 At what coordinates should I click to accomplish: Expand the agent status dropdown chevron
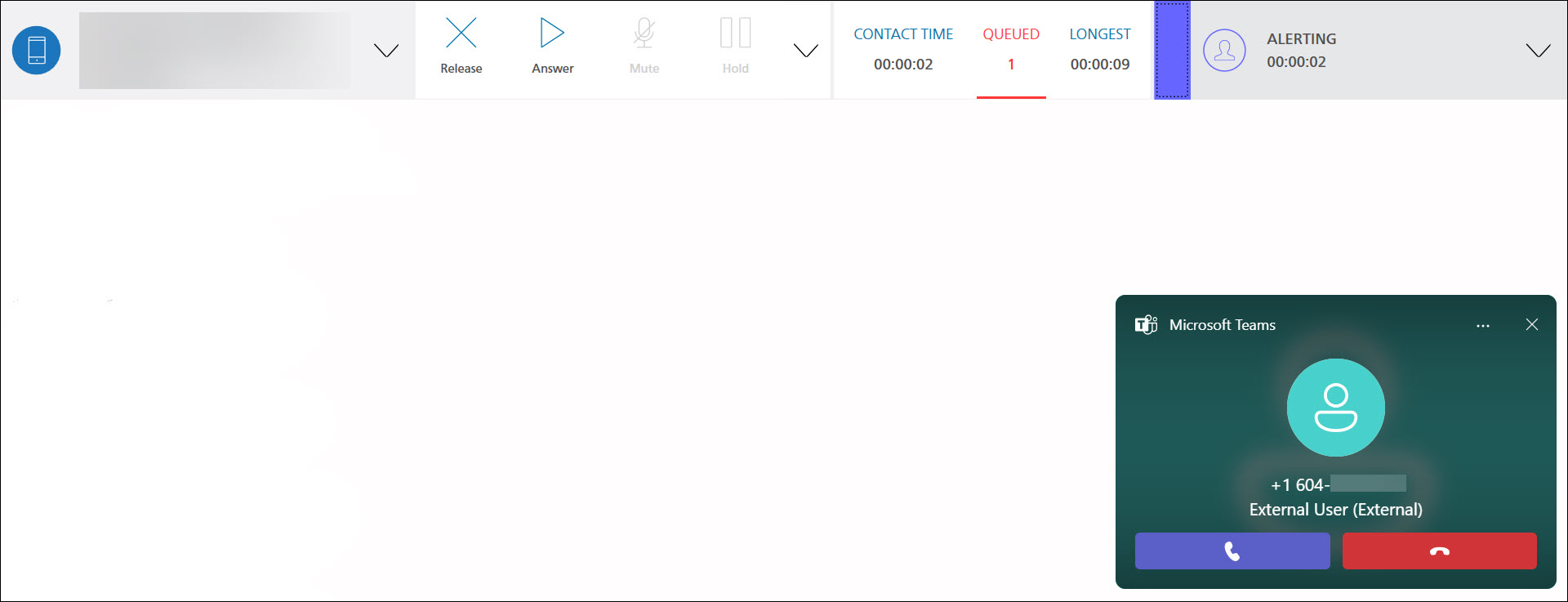386,51
